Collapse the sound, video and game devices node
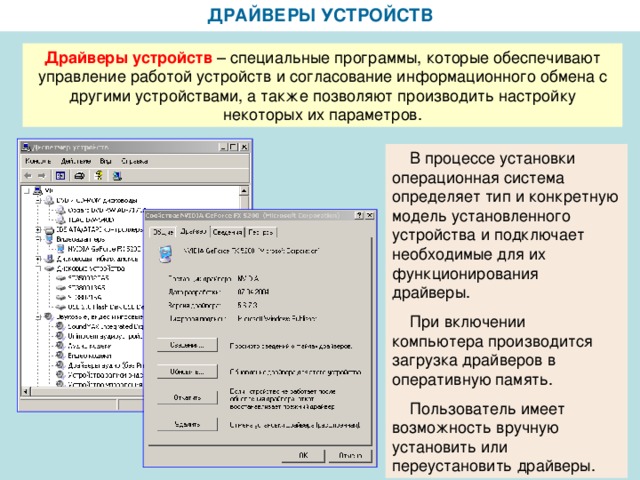Viewport: 640px width, 480px height. pos(38,317)
